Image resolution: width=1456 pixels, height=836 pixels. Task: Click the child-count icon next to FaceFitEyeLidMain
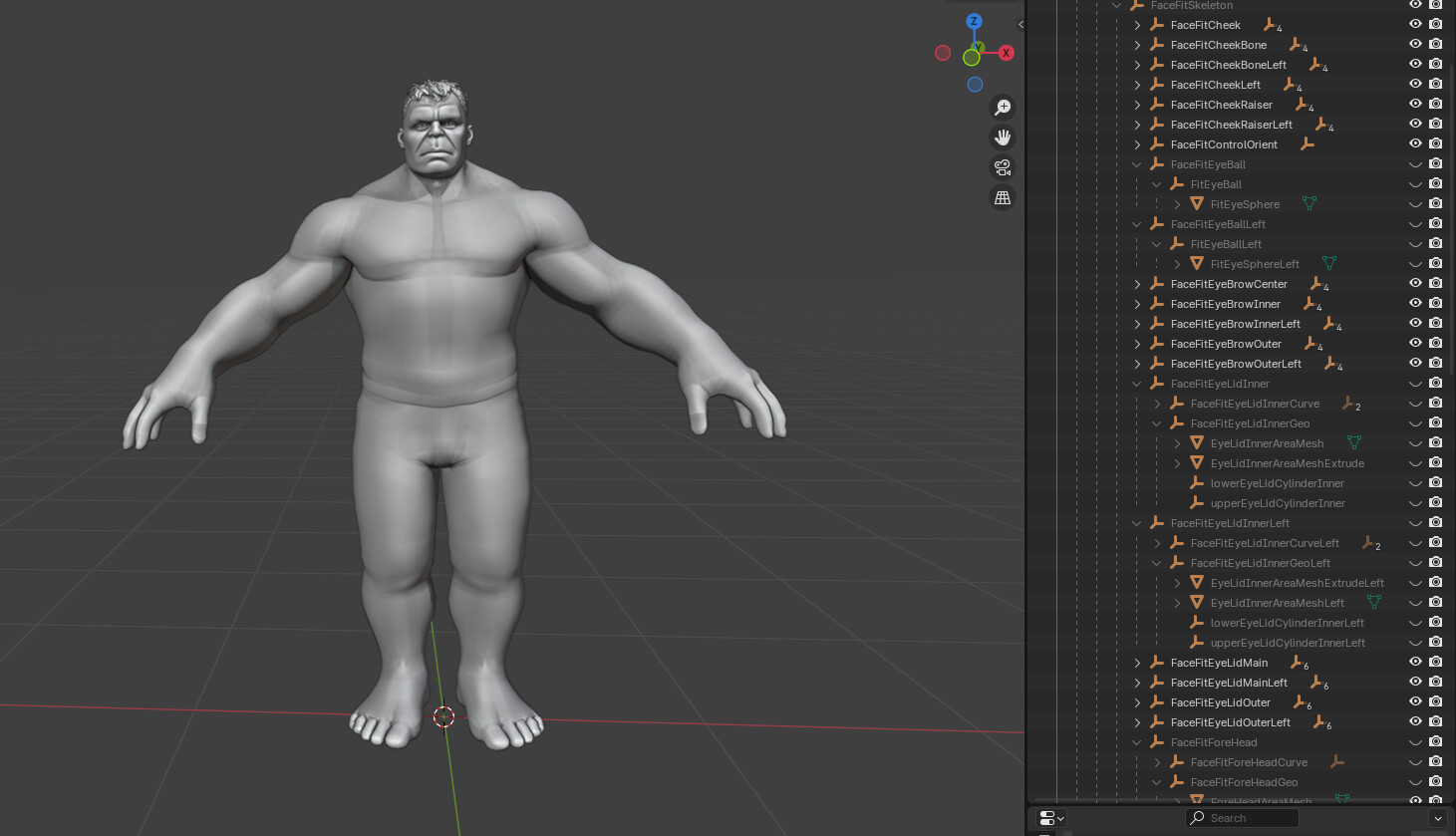pos(1300,663)
